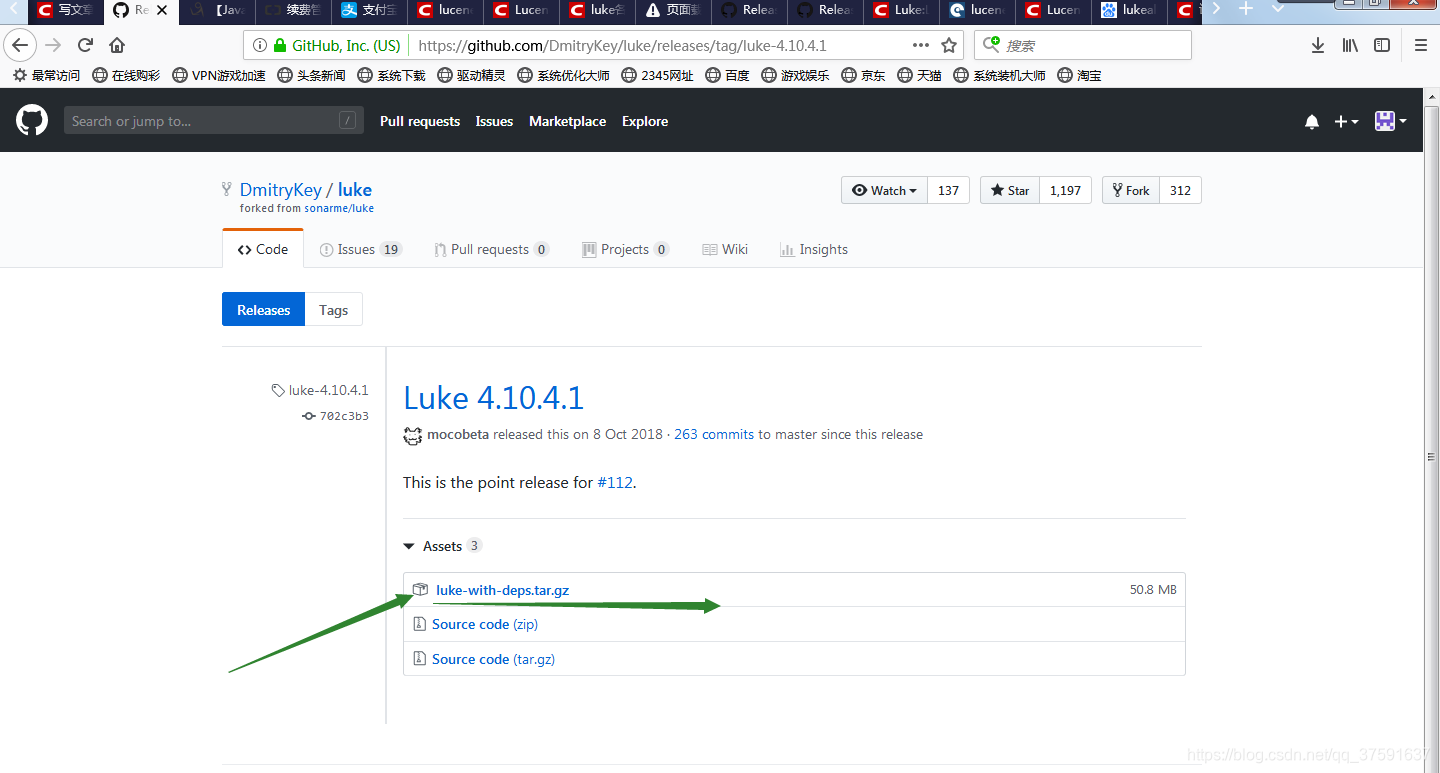1440x773 pixels.
Task: Star the luke repository
Action: point(1009,189)
